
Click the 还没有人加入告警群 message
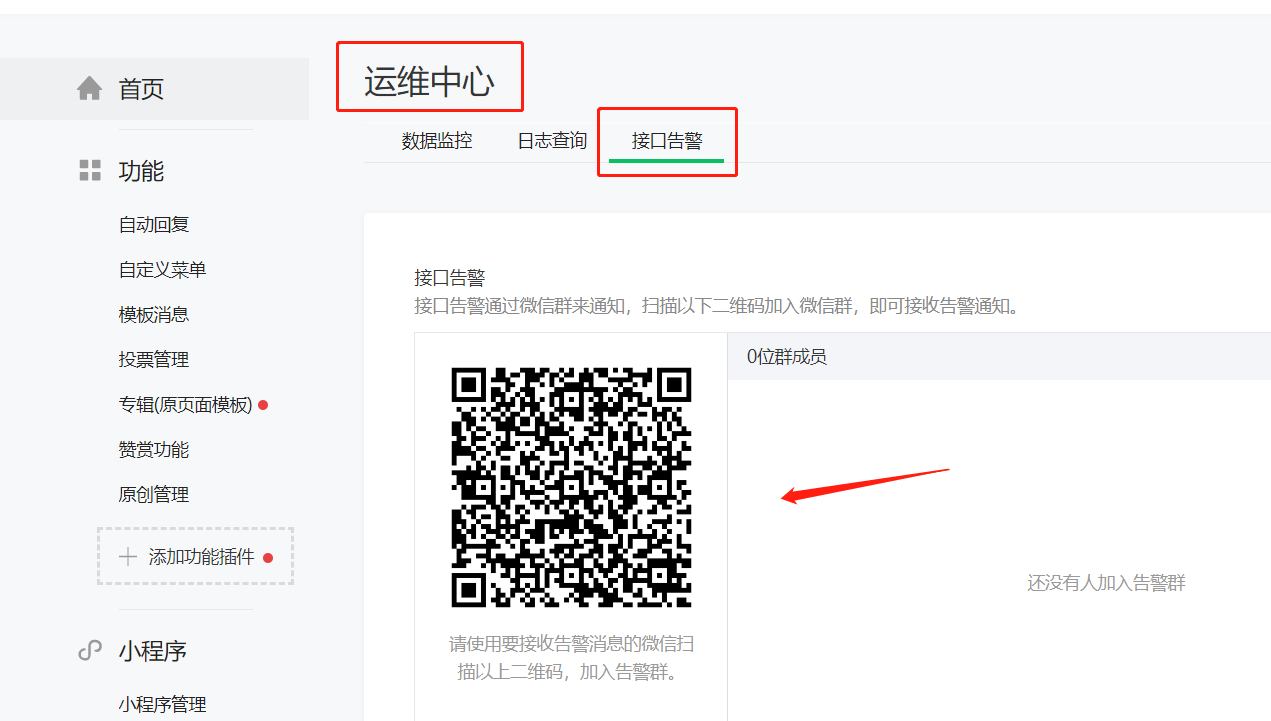pyautogui.click(x=1106, y=583)
